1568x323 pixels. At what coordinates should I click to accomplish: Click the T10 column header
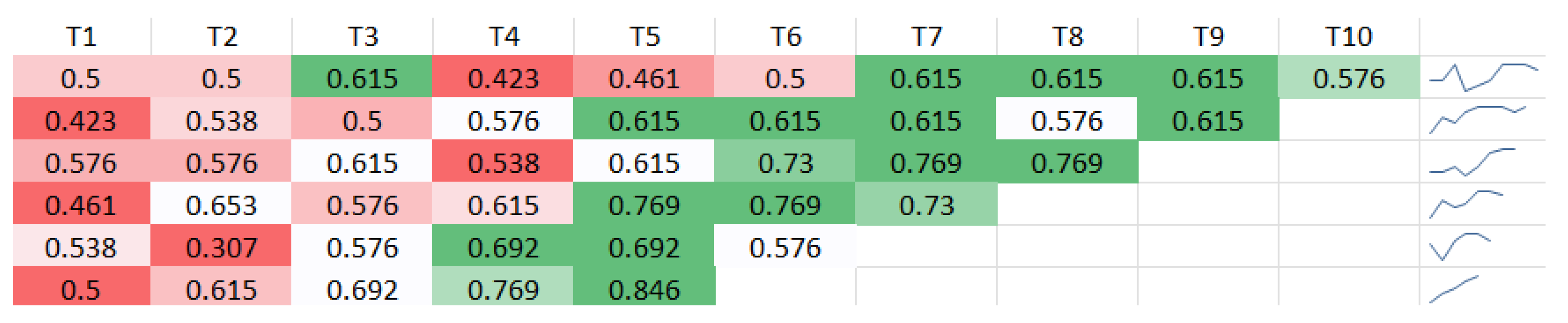[x=1348, y=36]
